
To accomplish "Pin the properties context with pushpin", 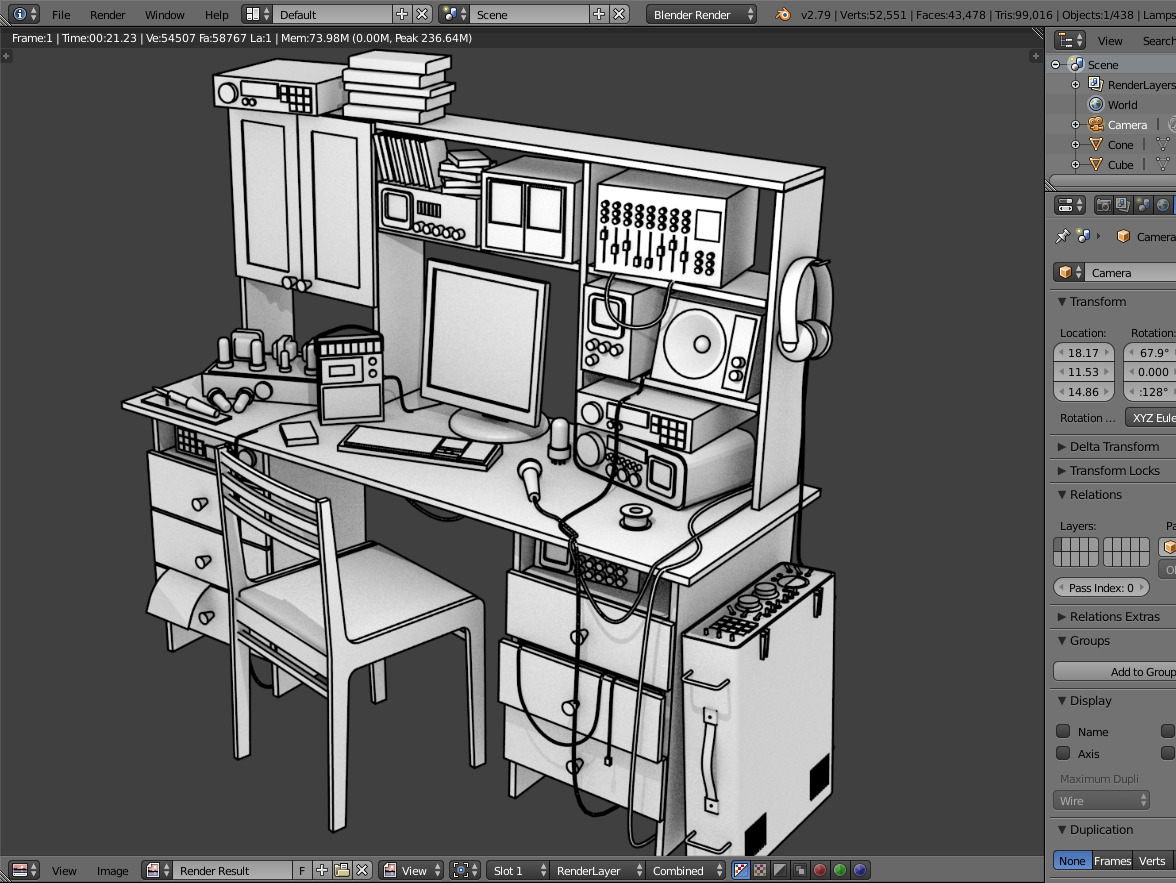I will (1062, 236).
